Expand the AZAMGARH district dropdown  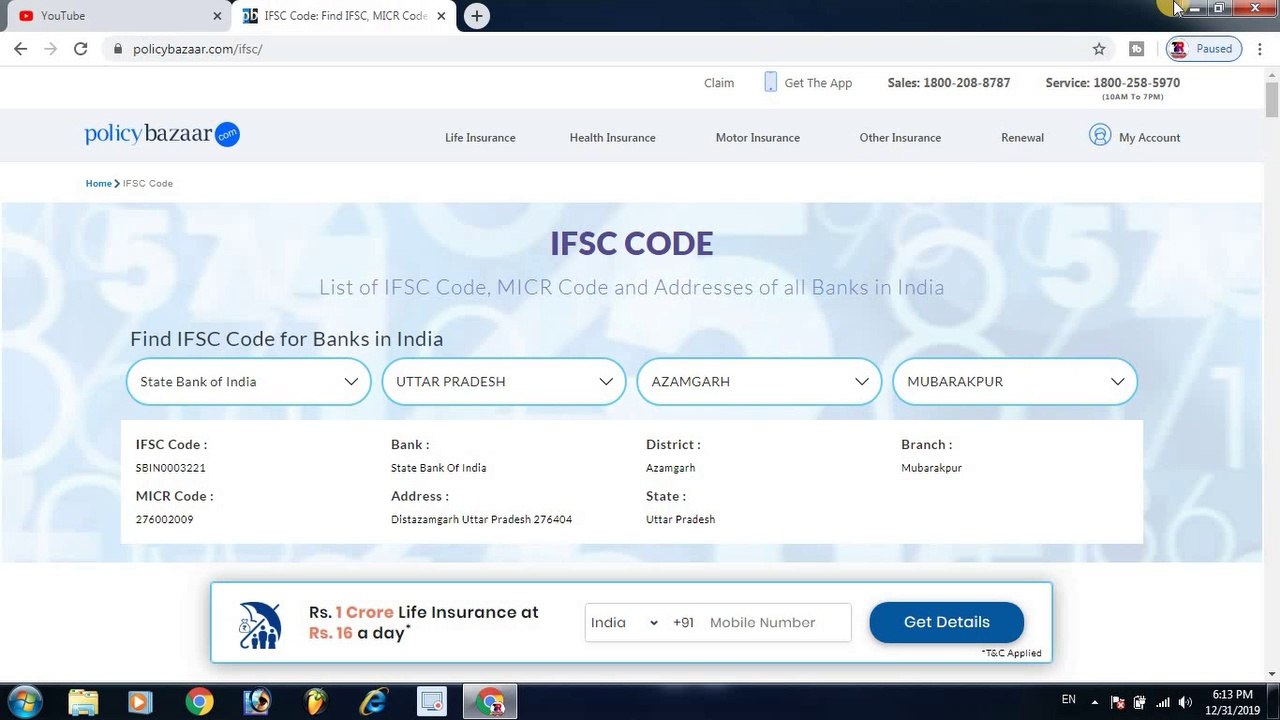tap(759, 381)
